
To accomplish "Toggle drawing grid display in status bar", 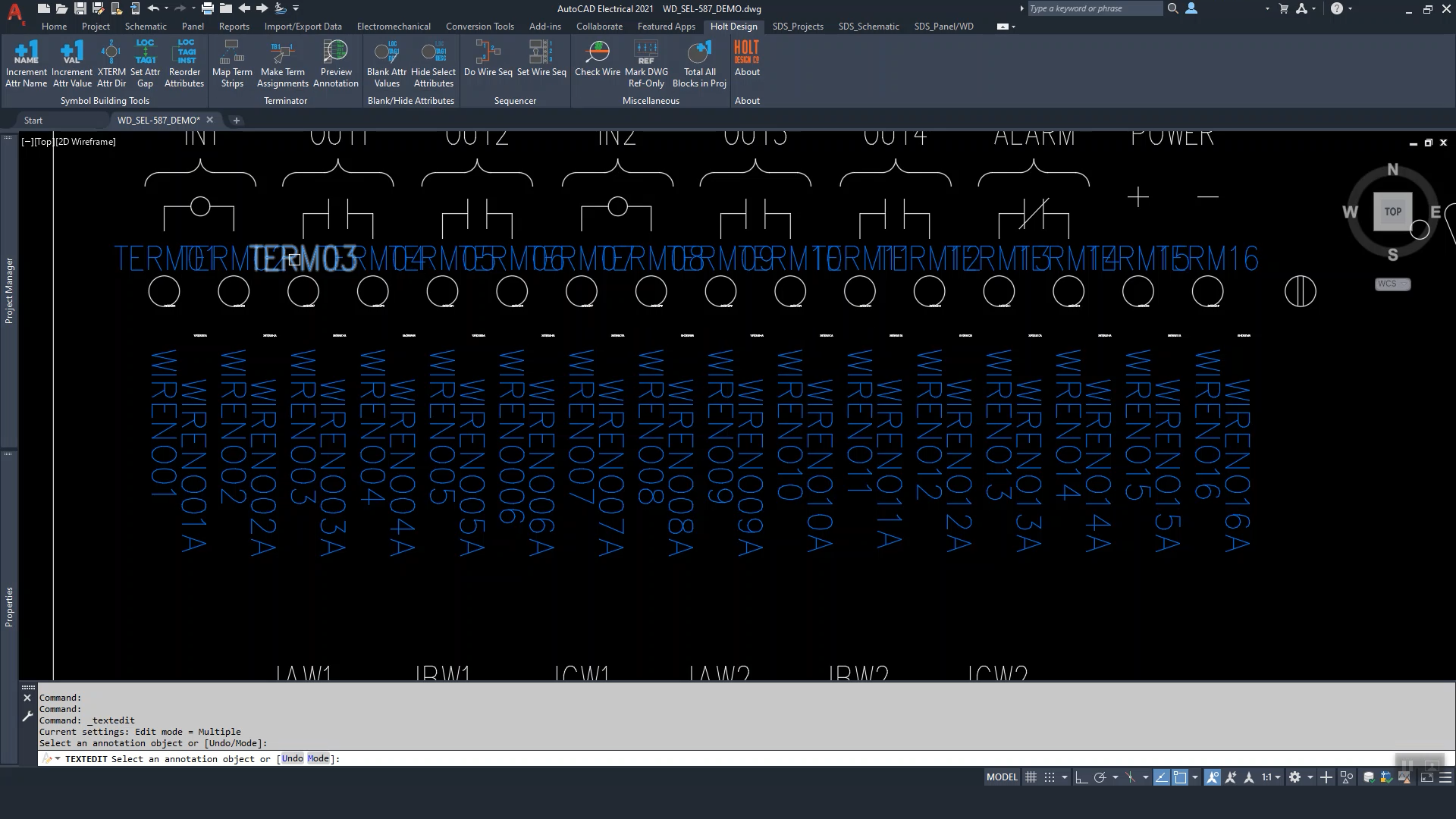I will (1031, 777).
